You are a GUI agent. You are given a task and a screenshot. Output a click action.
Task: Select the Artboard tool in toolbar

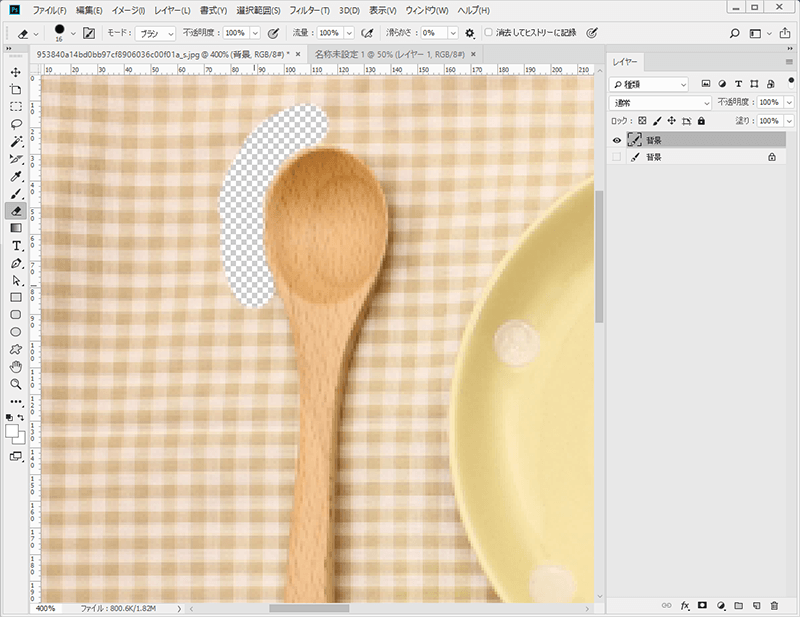click(x=16, y=89)
